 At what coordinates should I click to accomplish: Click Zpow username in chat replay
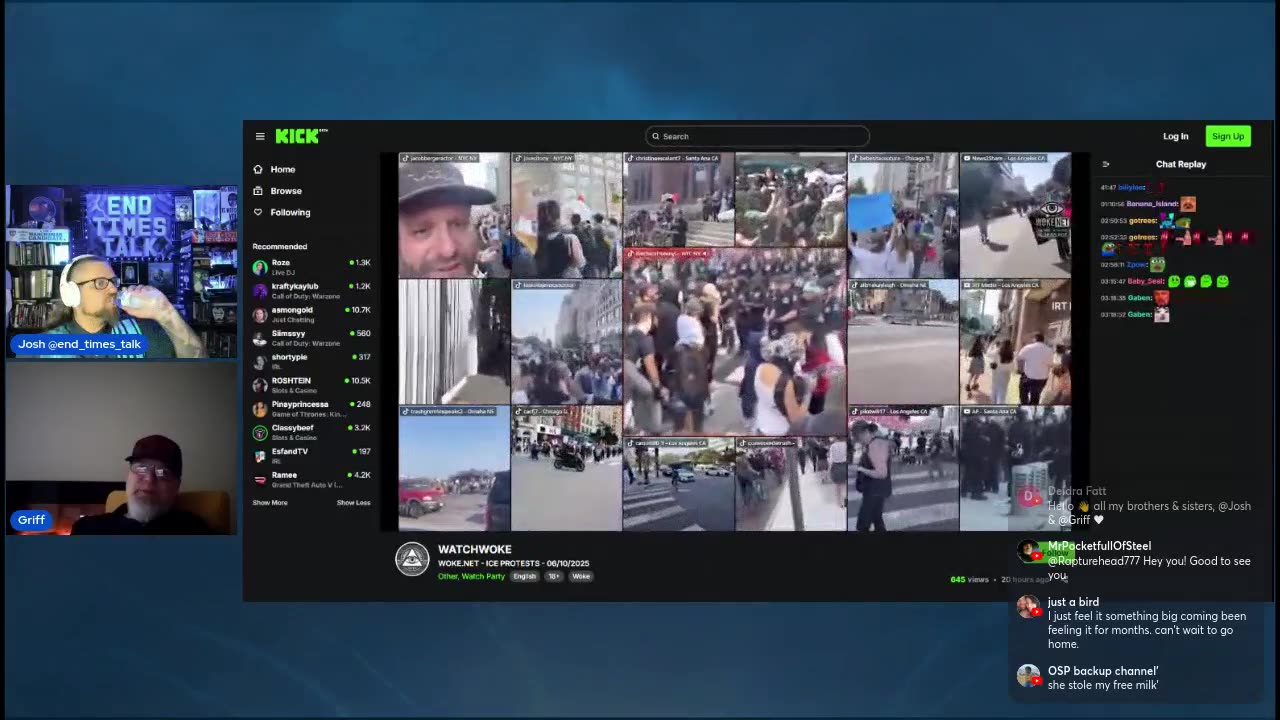coord(1137,265)
